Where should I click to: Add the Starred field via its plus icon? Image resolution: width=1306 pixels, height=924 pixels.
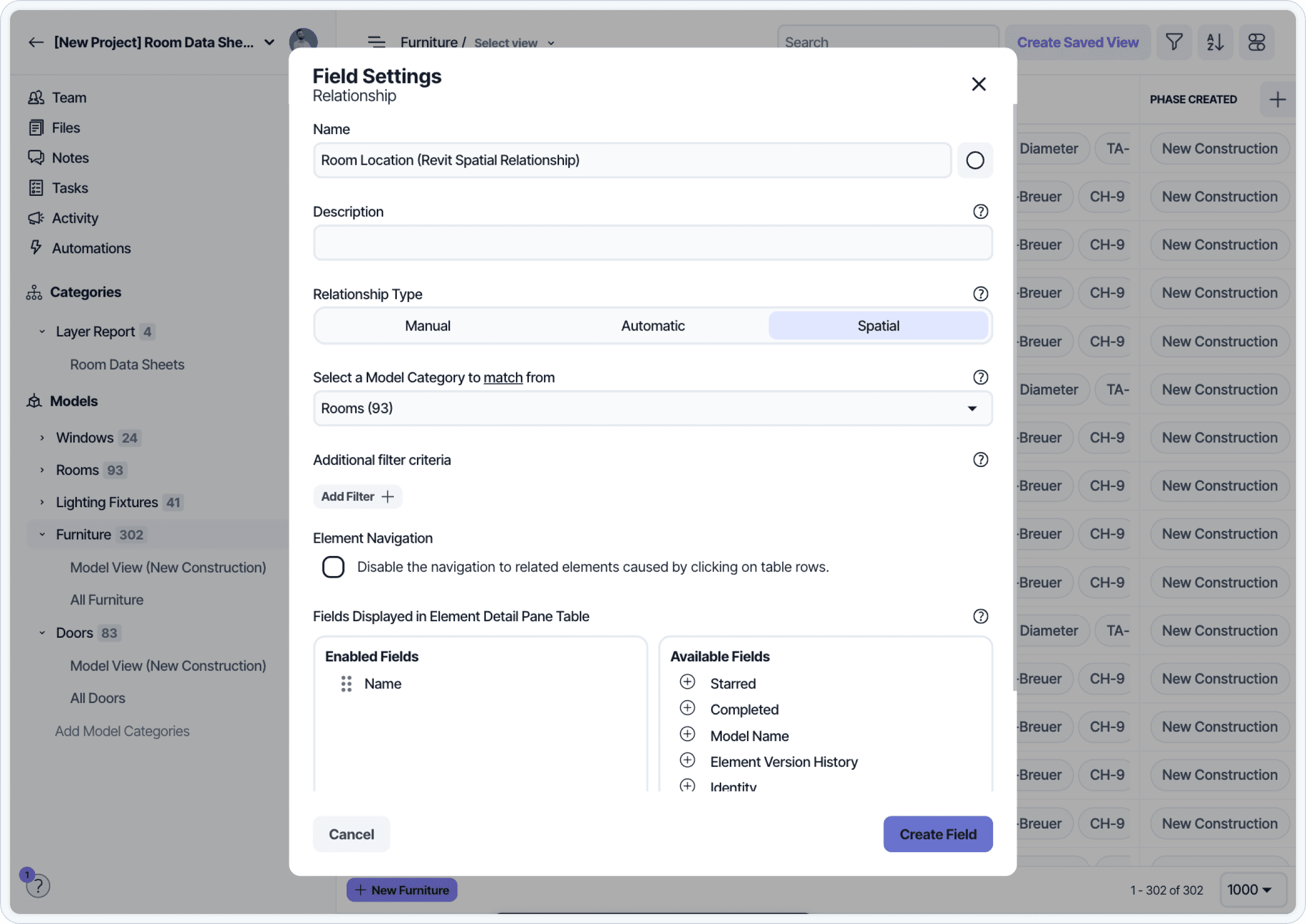click(688, 682)
